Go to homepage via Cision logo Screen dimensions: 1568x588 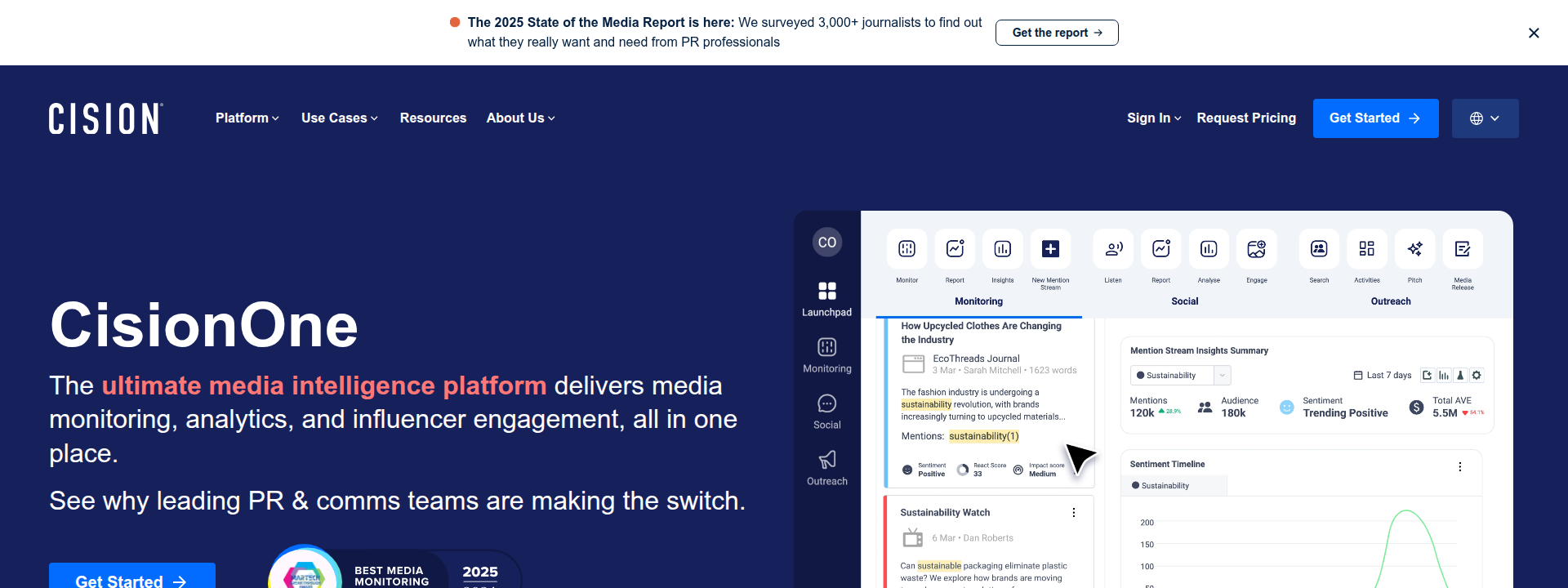point(106,118)
